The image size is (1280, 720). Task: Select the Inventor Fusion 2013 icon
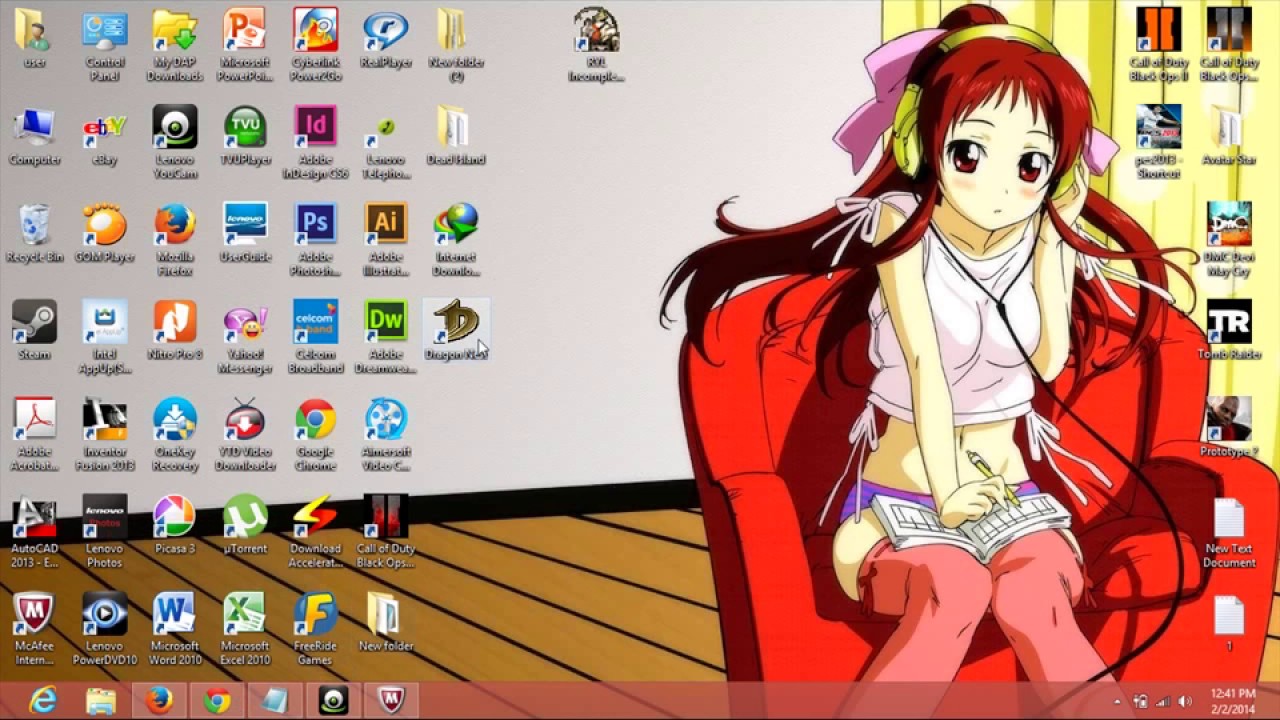[x=105, y=435]
